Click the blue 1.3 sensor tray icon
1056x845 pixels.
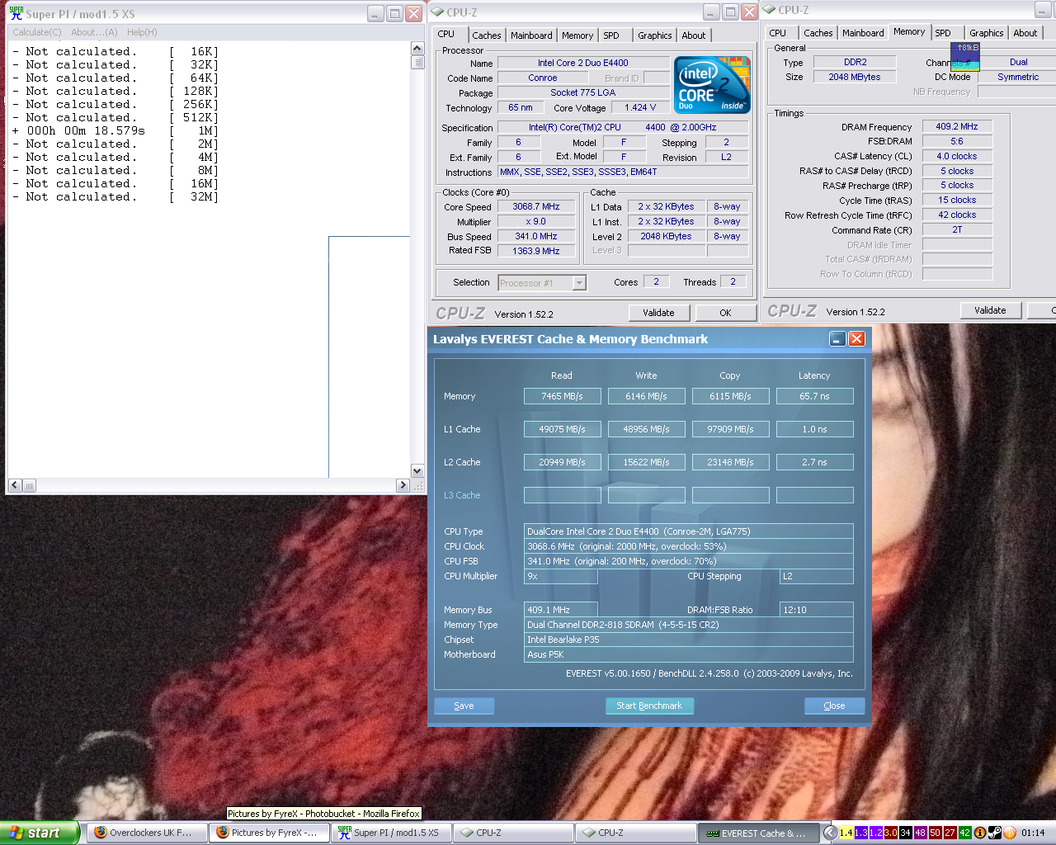[861, 833]
